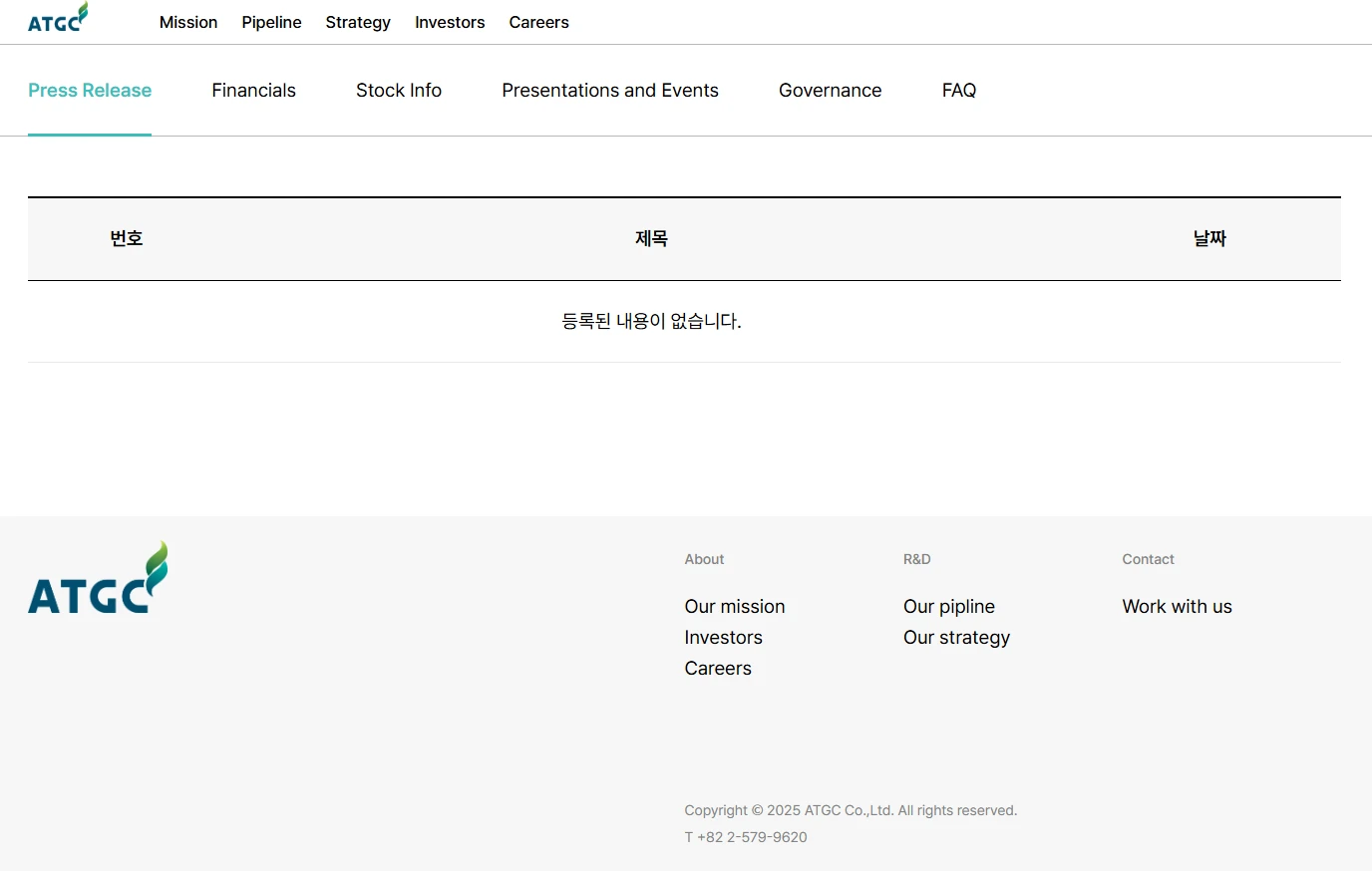Select Presentations and Events tab
Image resolution: width=1372 pixels, height=871 pixels.
(x=610, y=91)
